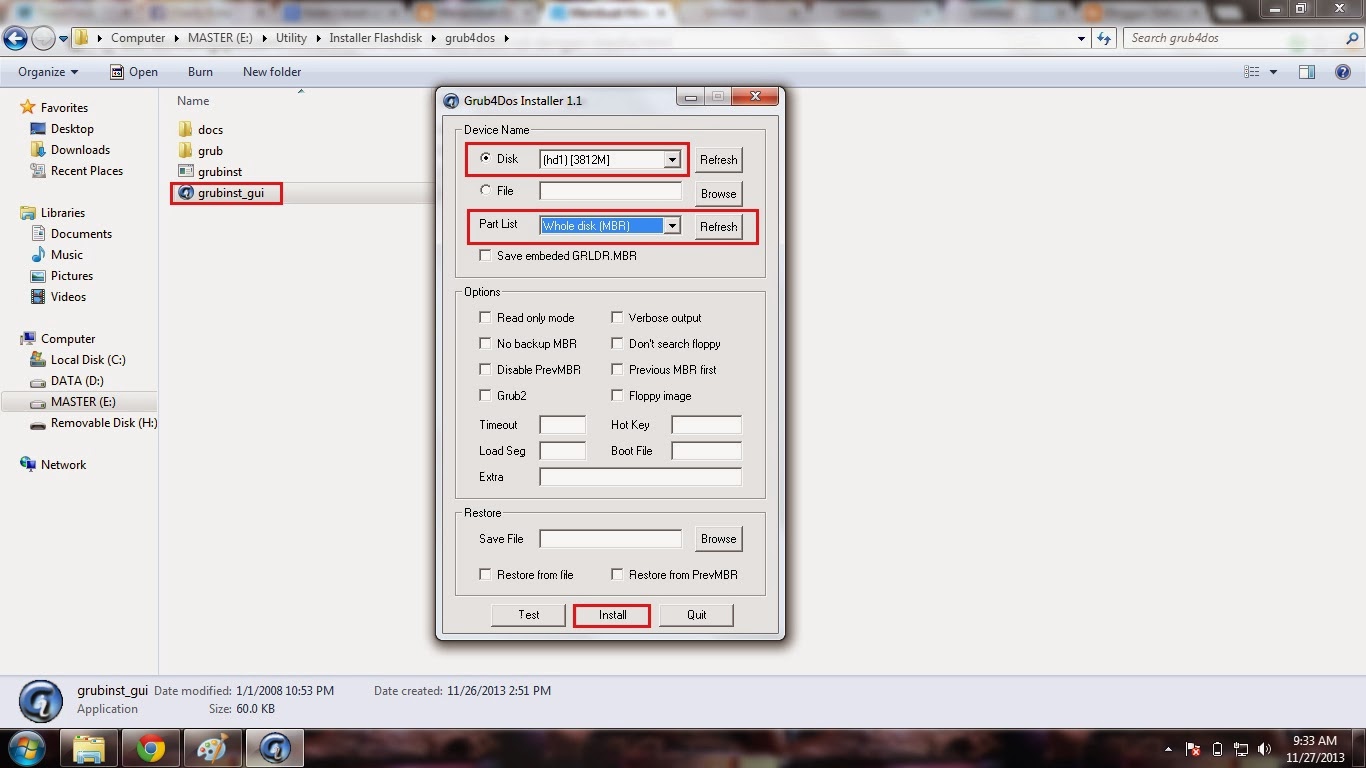This screenshot has height=768, width=1366.
Task: Click Browse next to the Save File field
Action: (x=718, y=539)
